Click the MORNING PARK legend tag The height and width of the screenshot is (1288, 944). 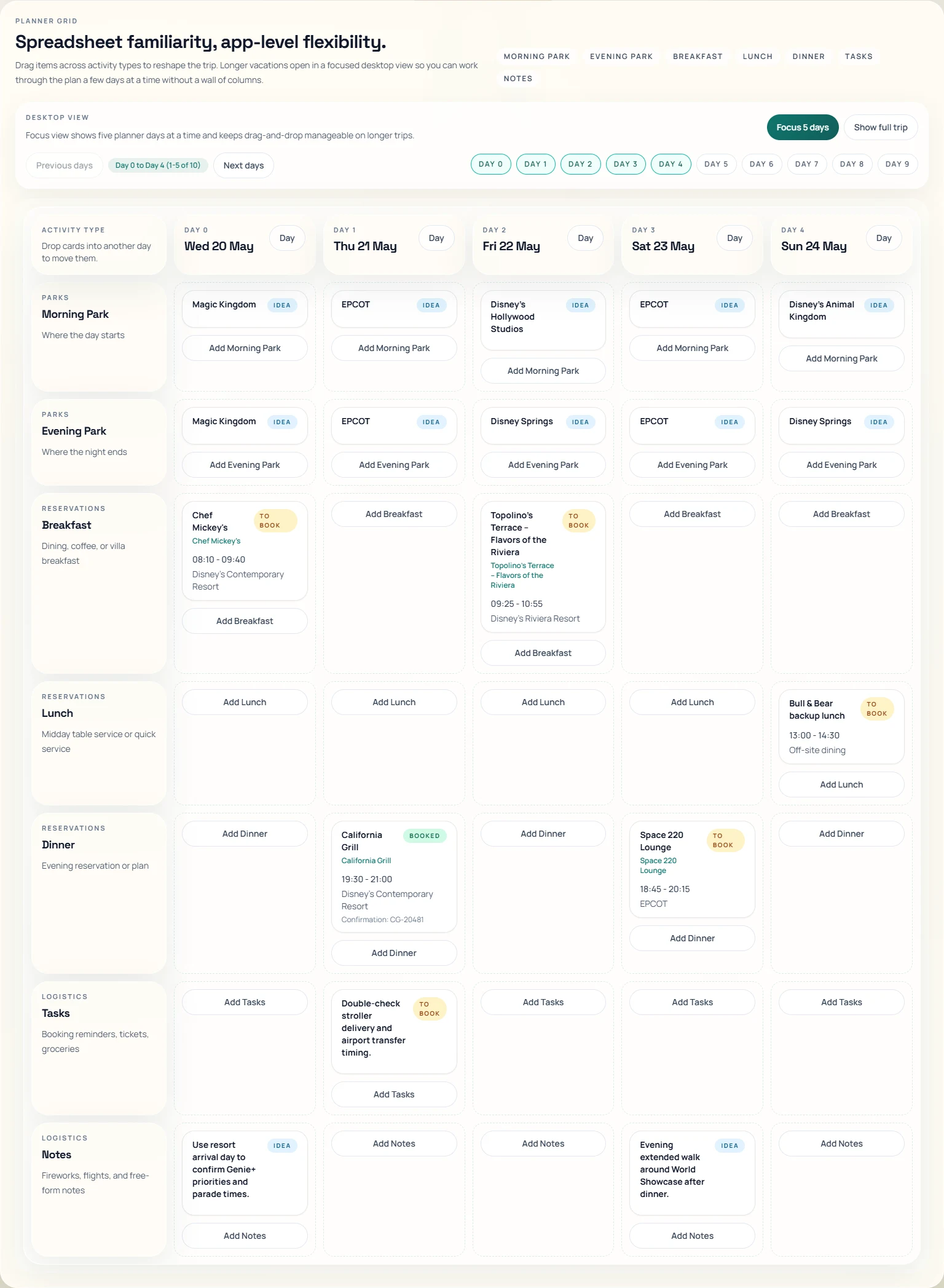tap(537, 57)
